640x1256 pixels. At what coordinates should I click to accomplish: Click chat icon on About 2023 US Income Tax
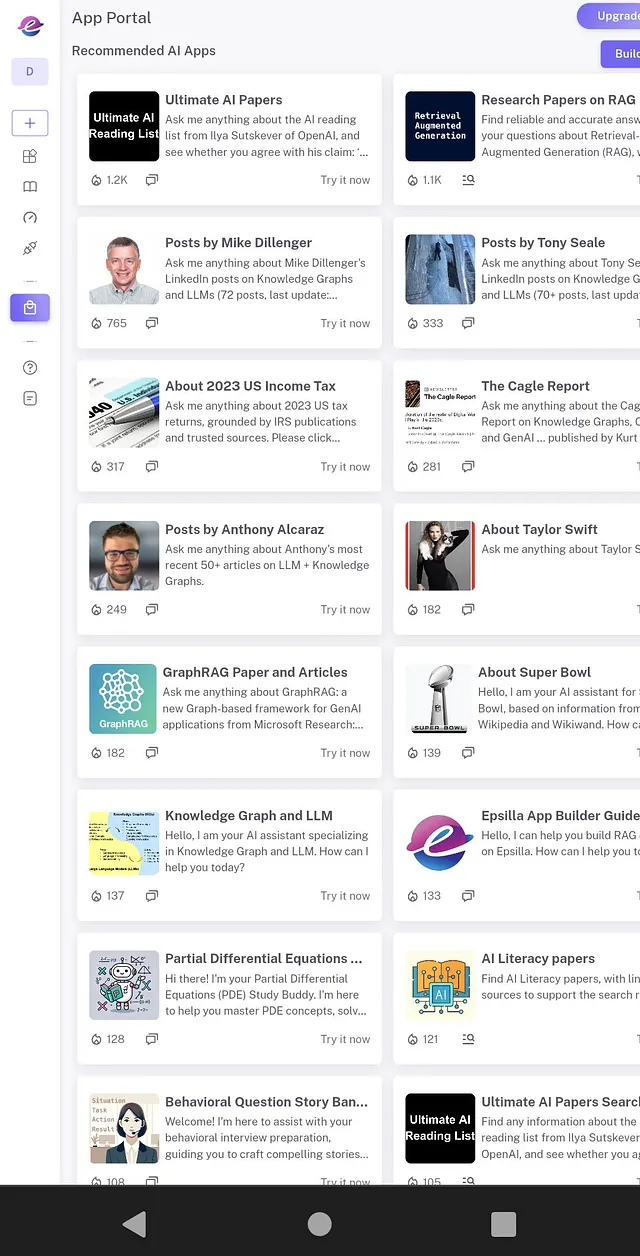(x=152, y=466)
